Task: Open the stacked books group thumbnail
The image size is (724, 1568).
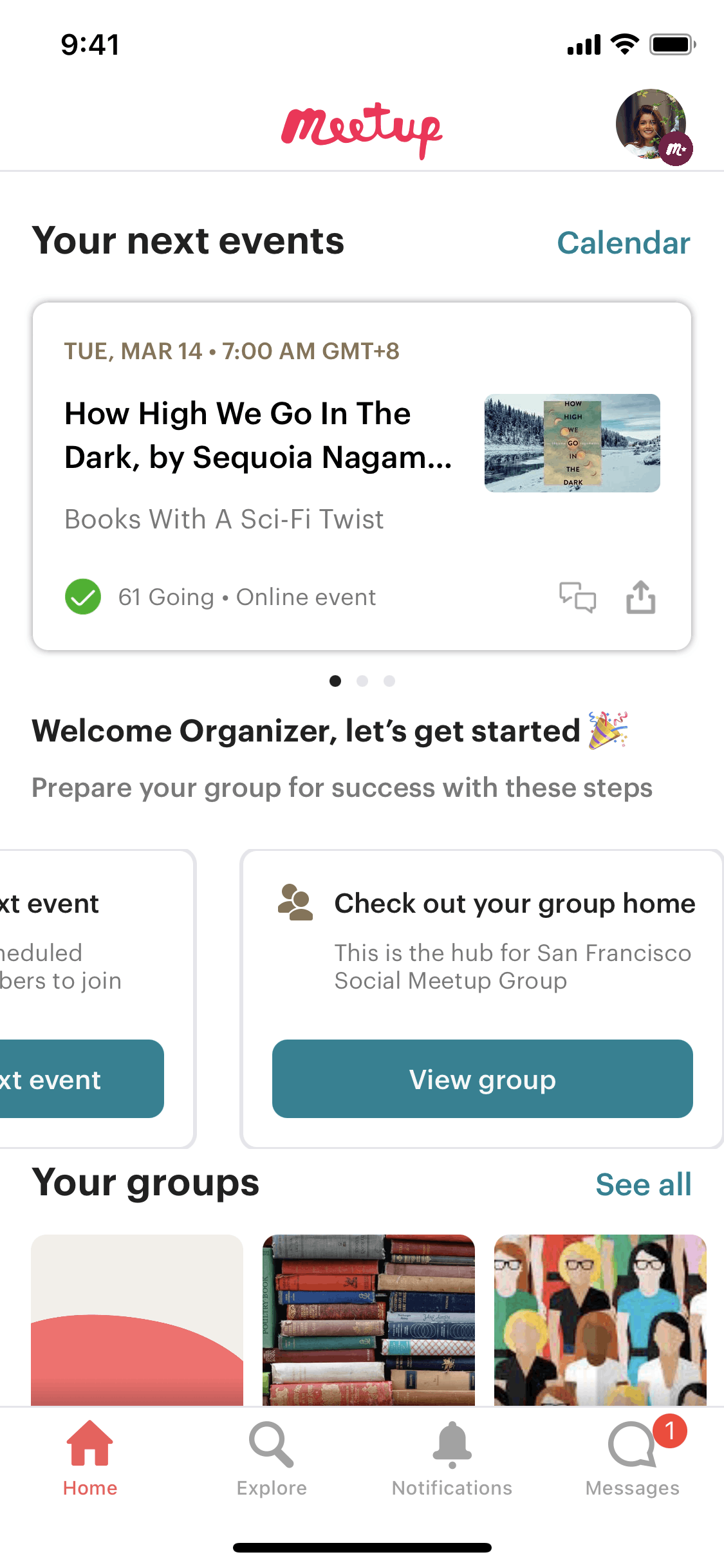Action: coord(369,1320)
